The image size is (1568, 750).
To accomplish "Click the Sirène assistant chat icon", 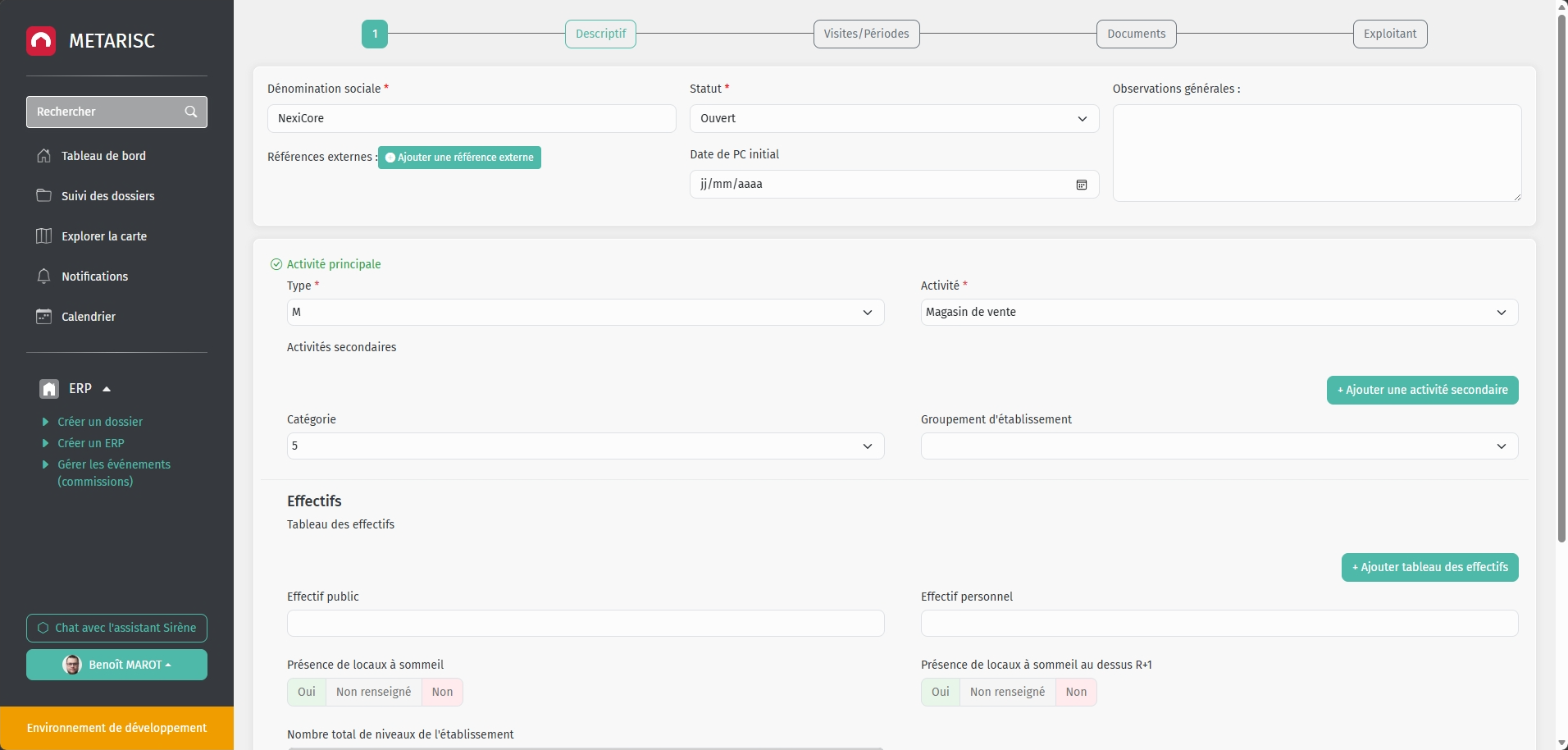I will tap(43, 629).
